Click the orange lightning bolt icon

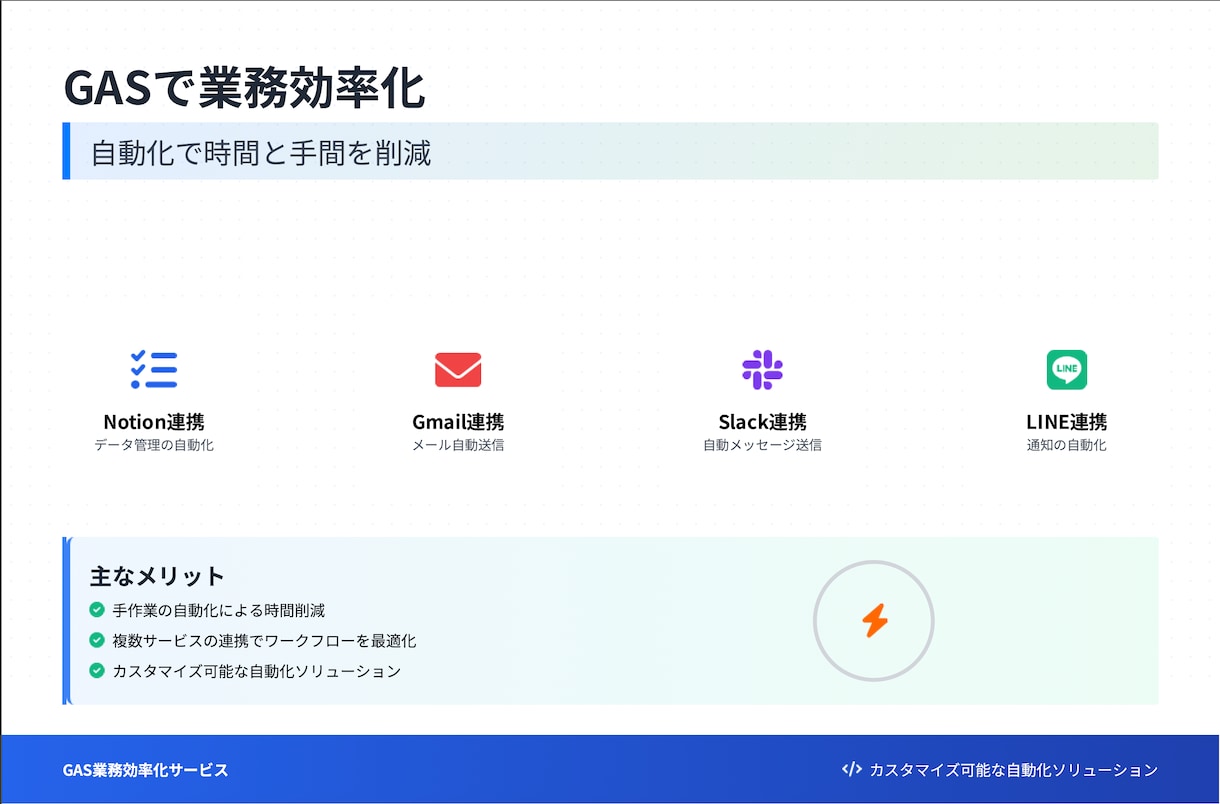point(874,621)
